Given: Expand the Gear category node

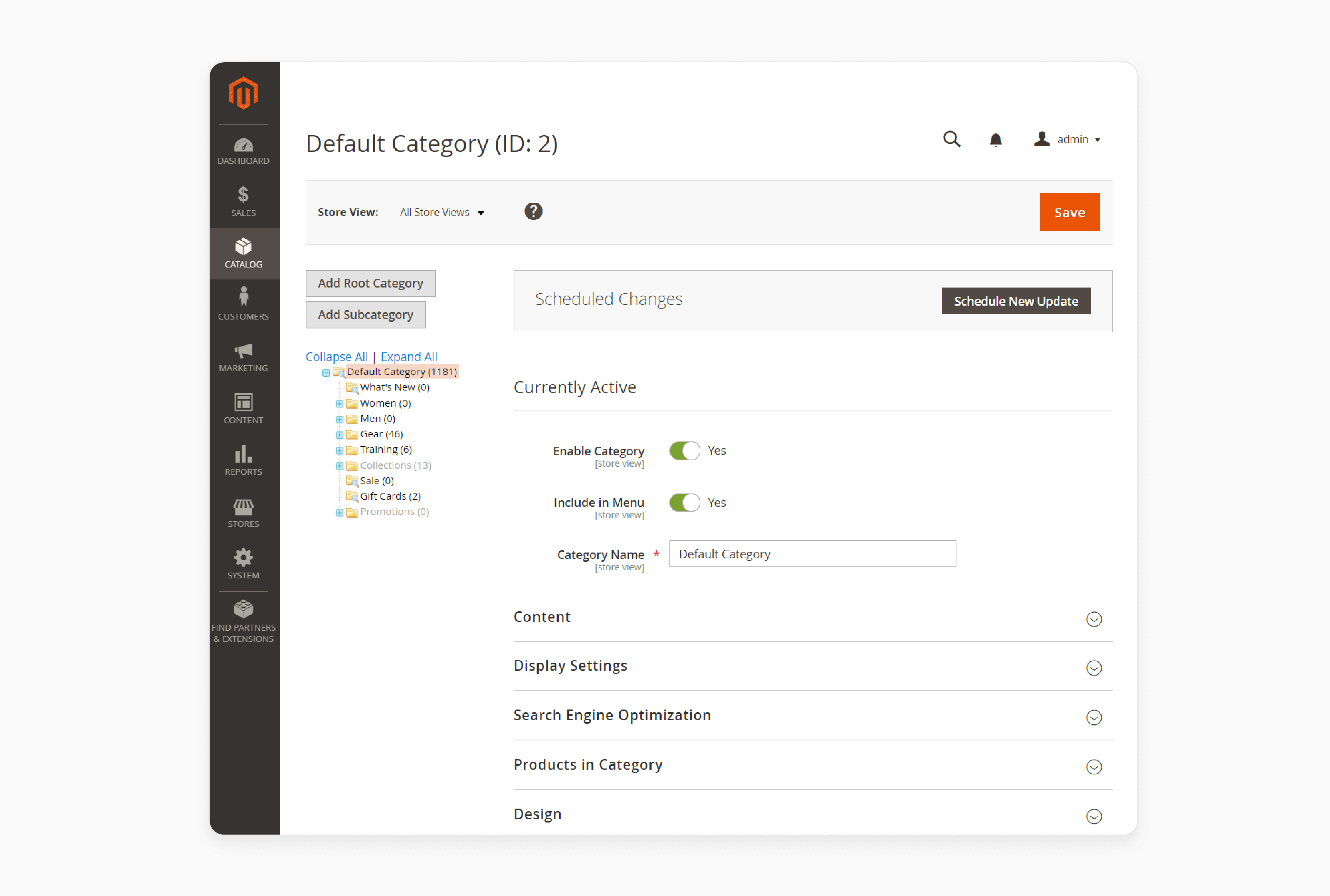Looking at the screenshot, I should click(339, 434).
